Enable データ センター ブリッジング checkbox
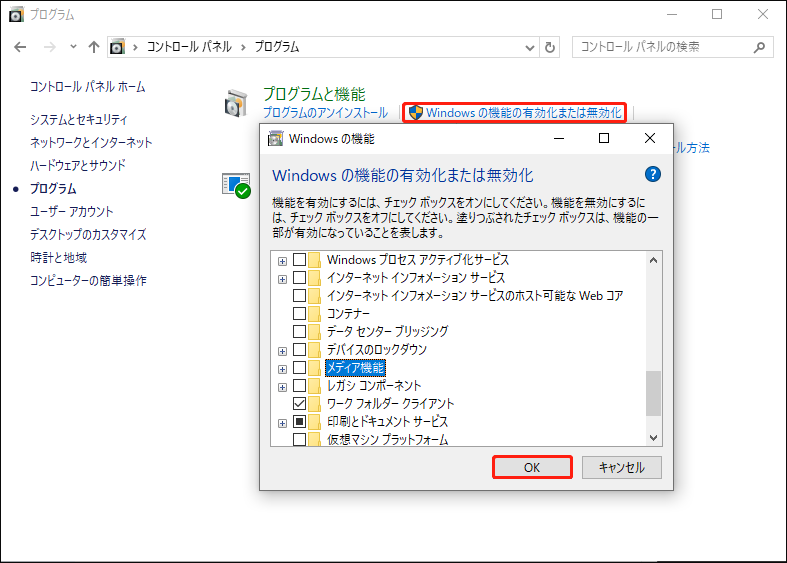The height and width of the screenshot is (563, 787). [x=300, y=332]
